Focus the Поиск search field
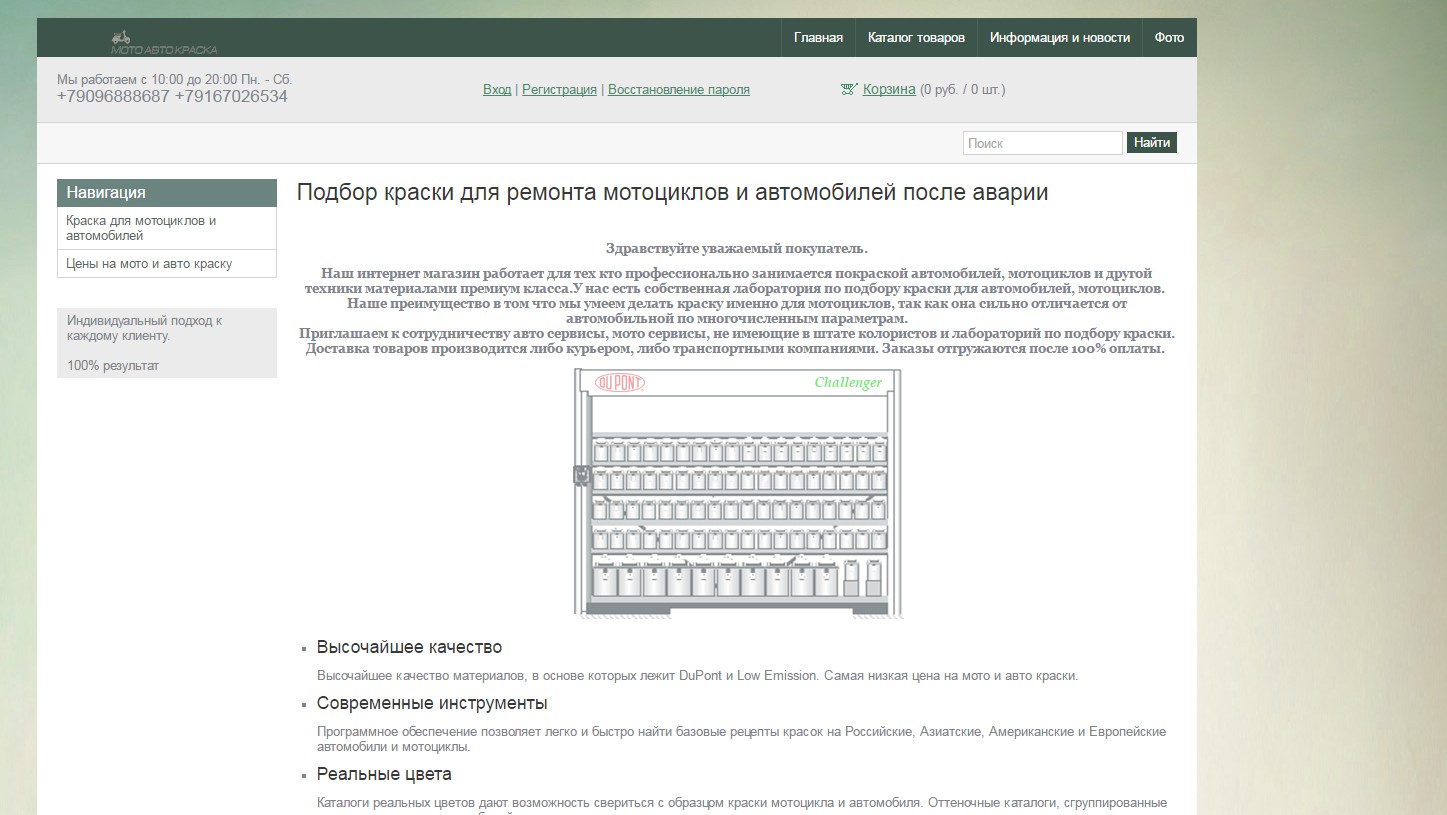1447x815 pixels. pyautogui.click(x=1043, y=143)
